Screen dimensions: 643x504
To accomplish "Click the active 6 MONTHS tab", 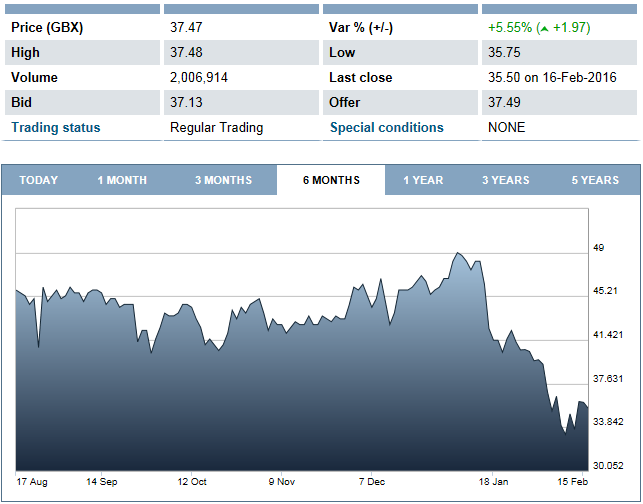I will [331, 180].
